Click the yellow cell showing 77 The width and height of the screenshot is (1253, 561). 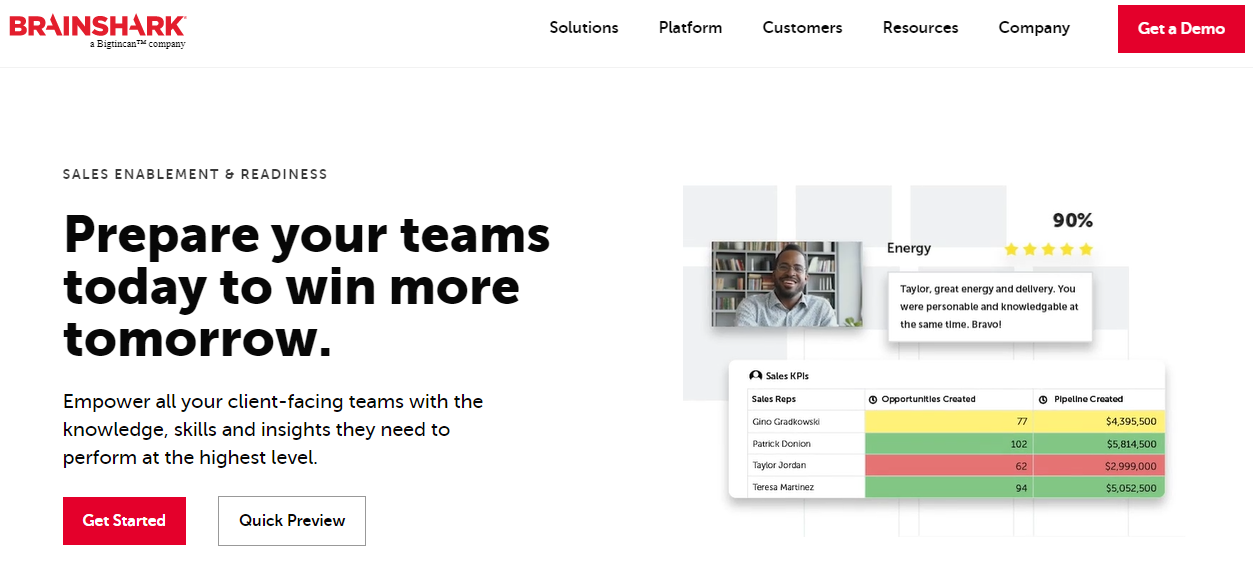949,422
